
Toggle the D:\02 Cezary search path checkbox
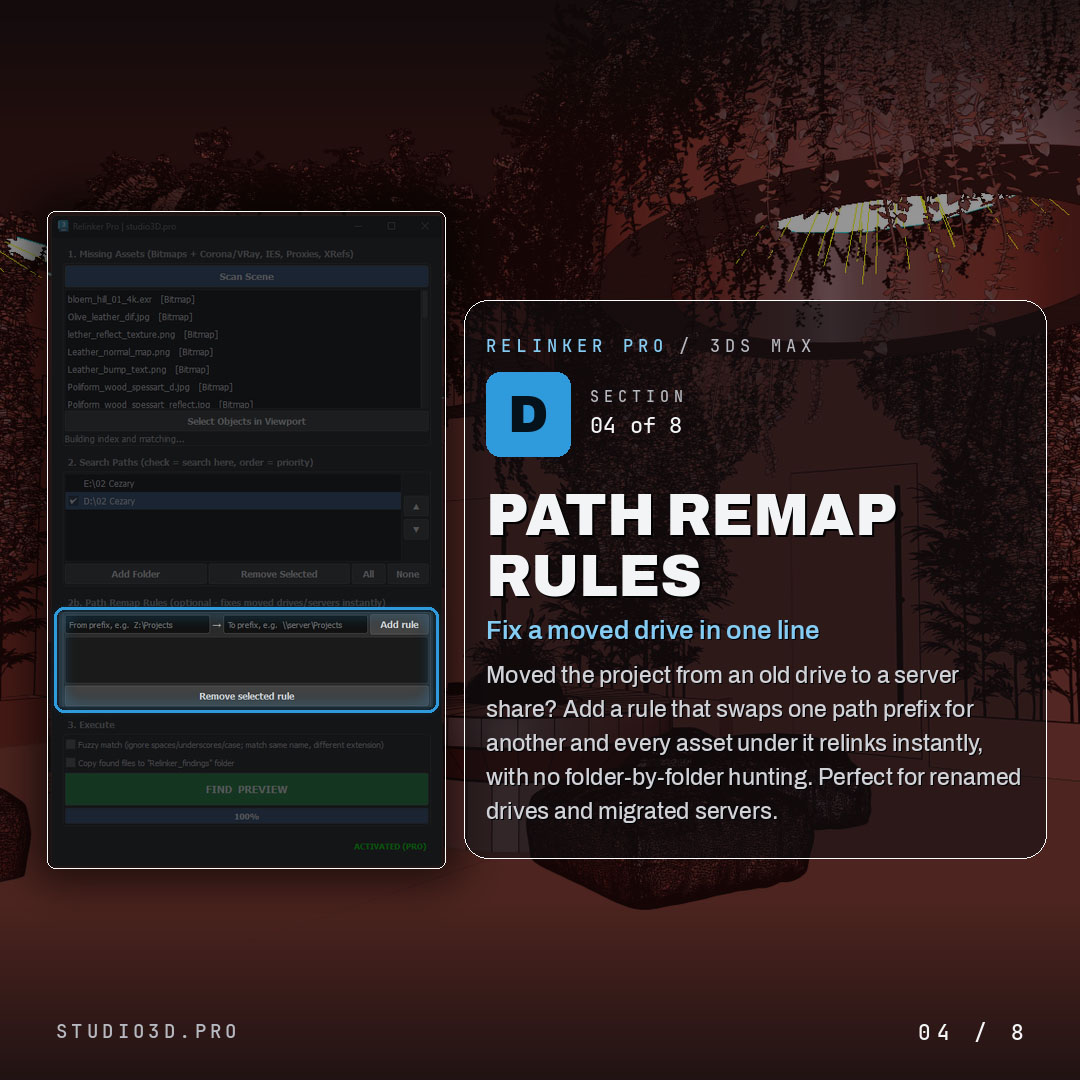coord(73,501)
